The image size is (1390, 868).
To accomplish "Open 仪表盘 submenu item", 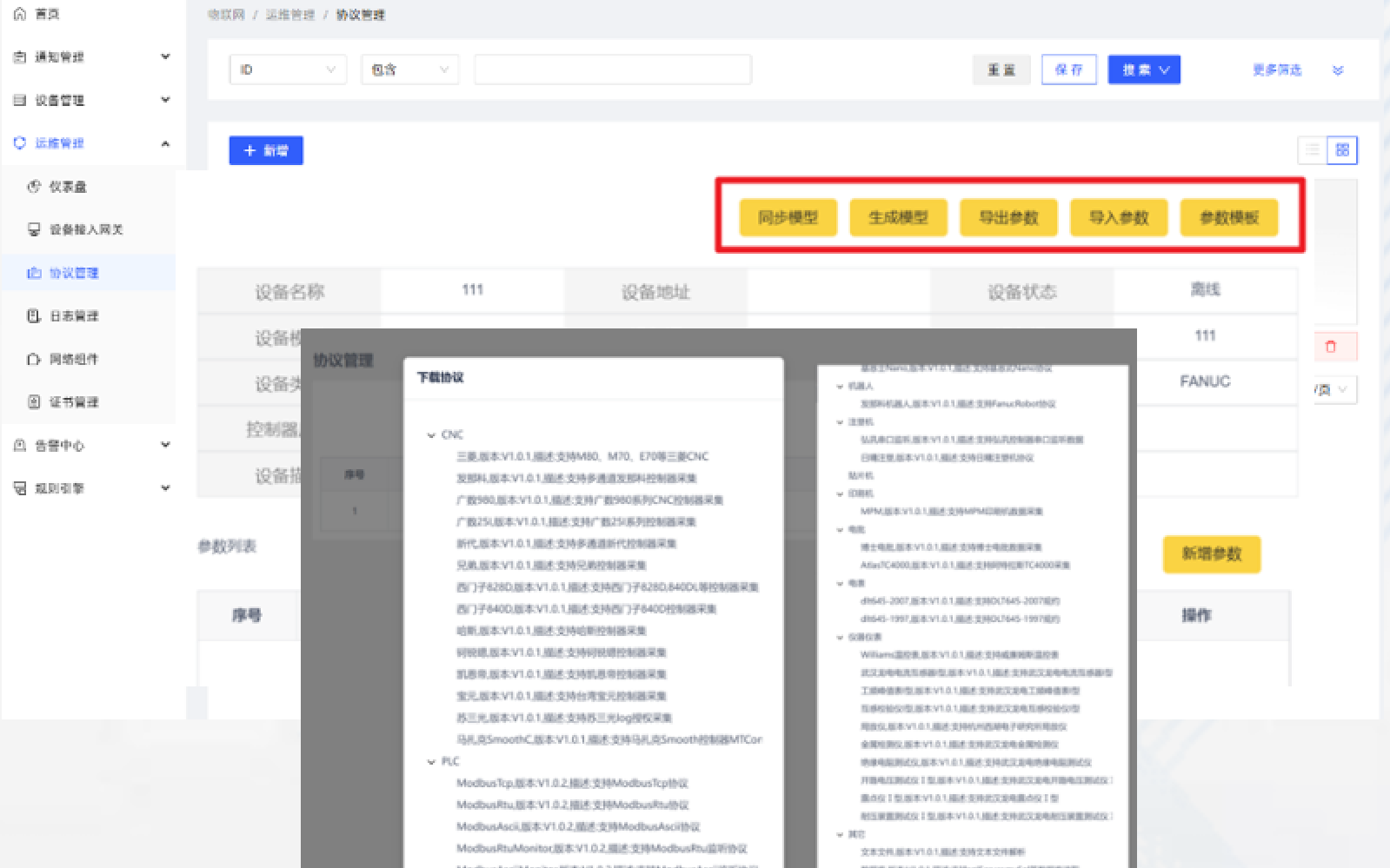I will pyautogui.click(x=68, y=187).
